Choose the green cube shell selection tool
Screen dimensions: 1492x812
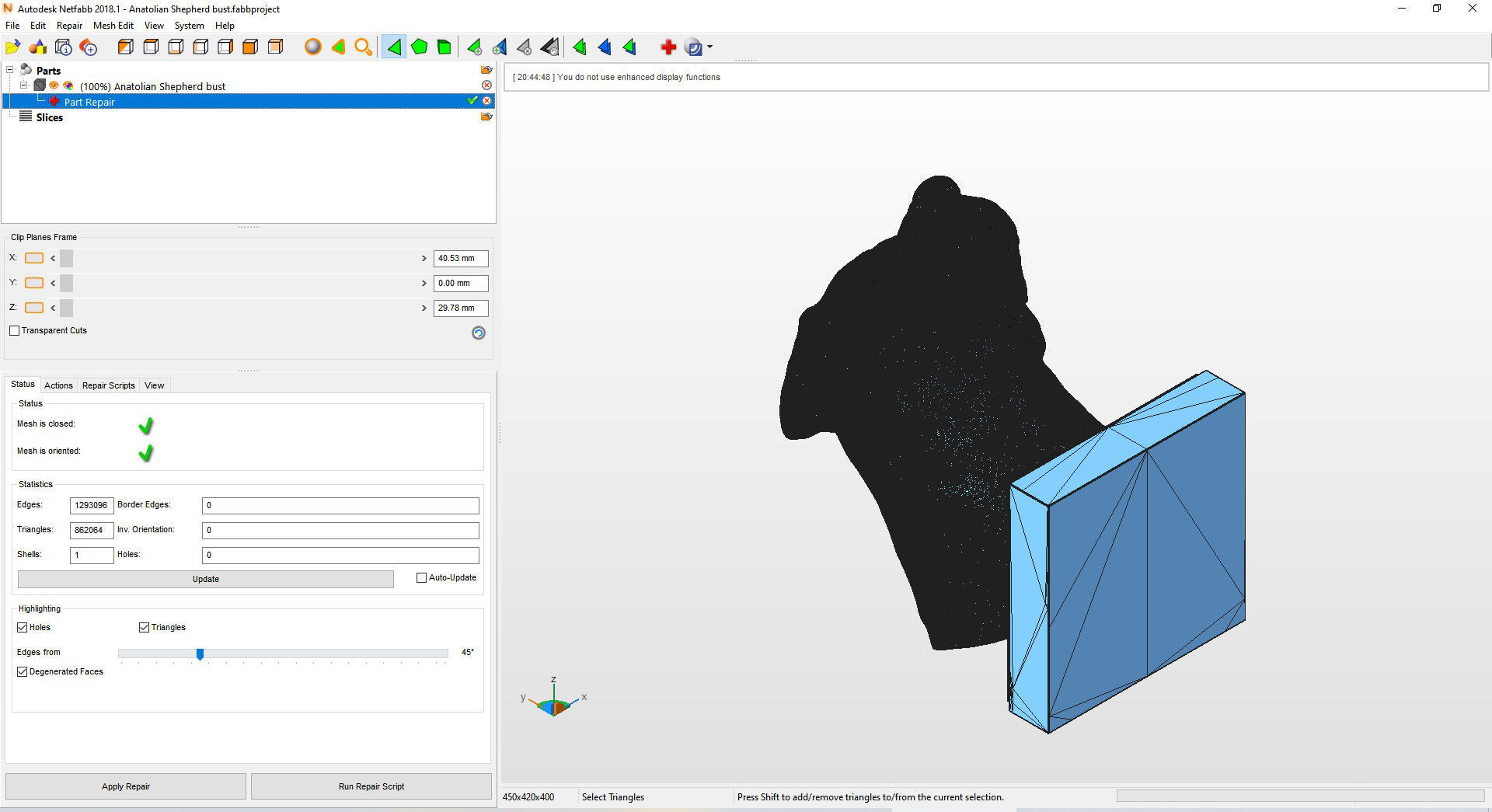point(444,47)
